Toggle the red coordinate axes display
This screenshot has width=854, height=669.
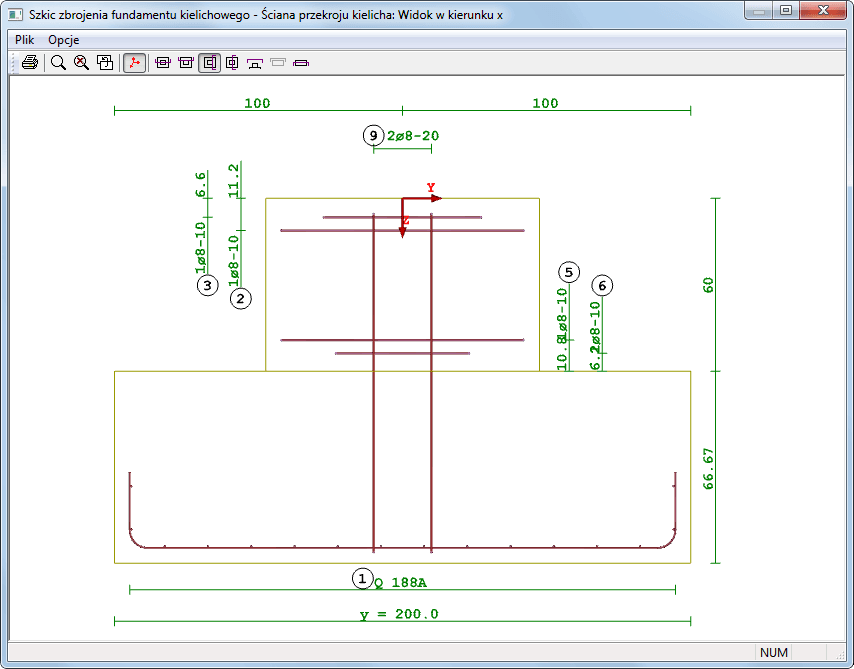coord(134,63)
